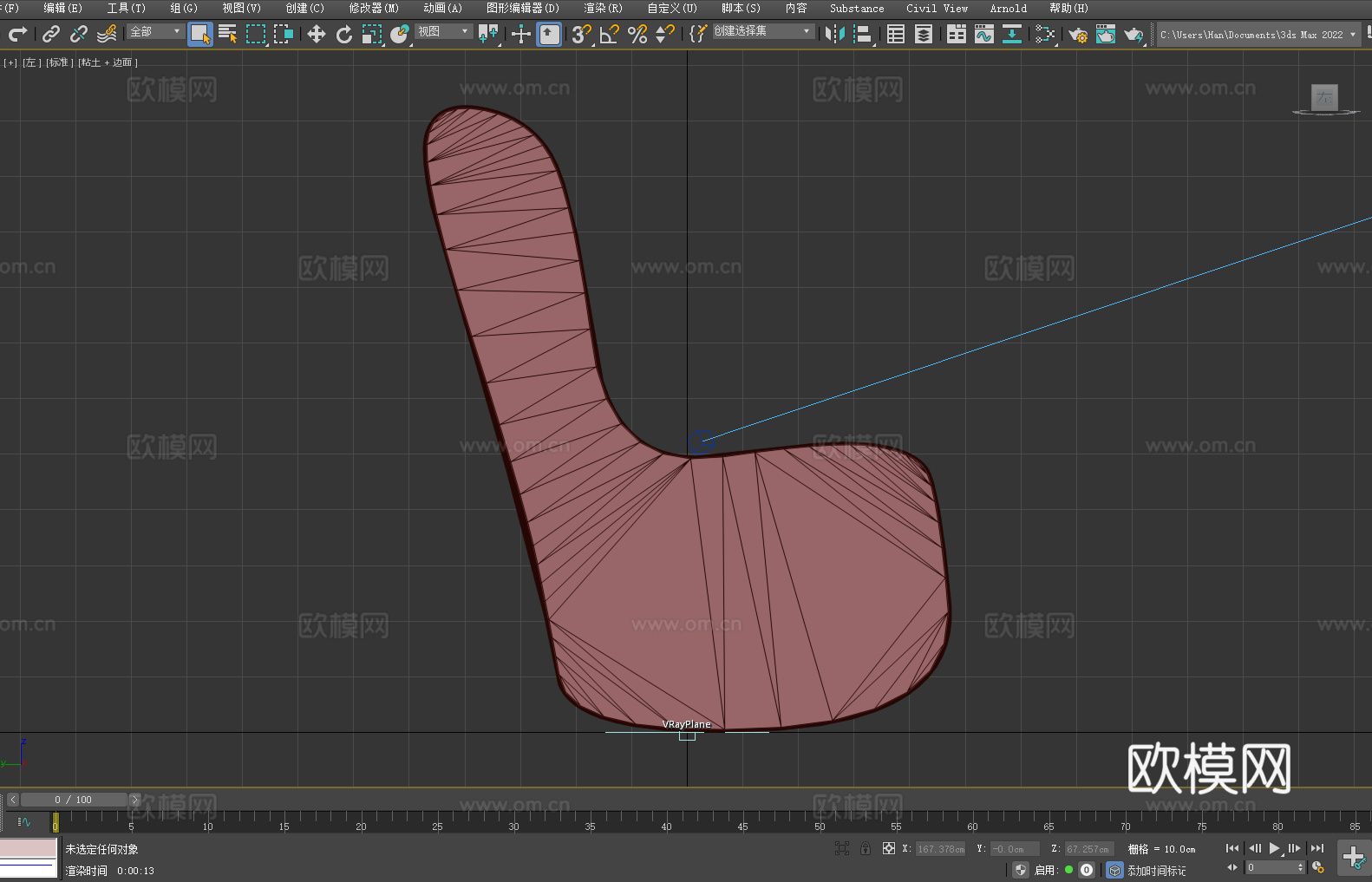Toggle the Selection Lock padlock icon

tap(866, 848)
